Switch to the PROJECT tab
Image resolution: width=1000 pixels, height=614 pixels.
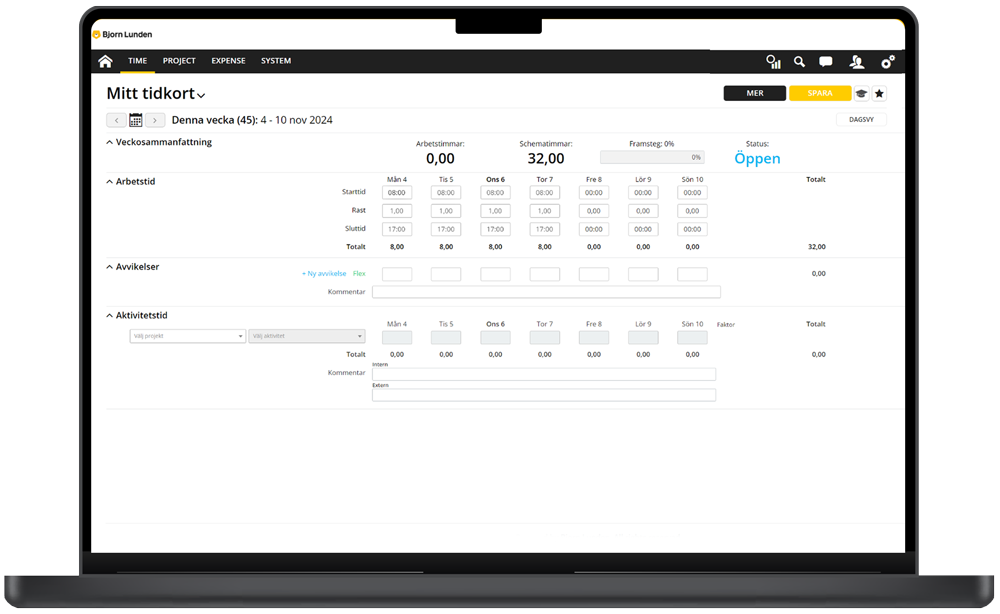(x=179, y=61)
